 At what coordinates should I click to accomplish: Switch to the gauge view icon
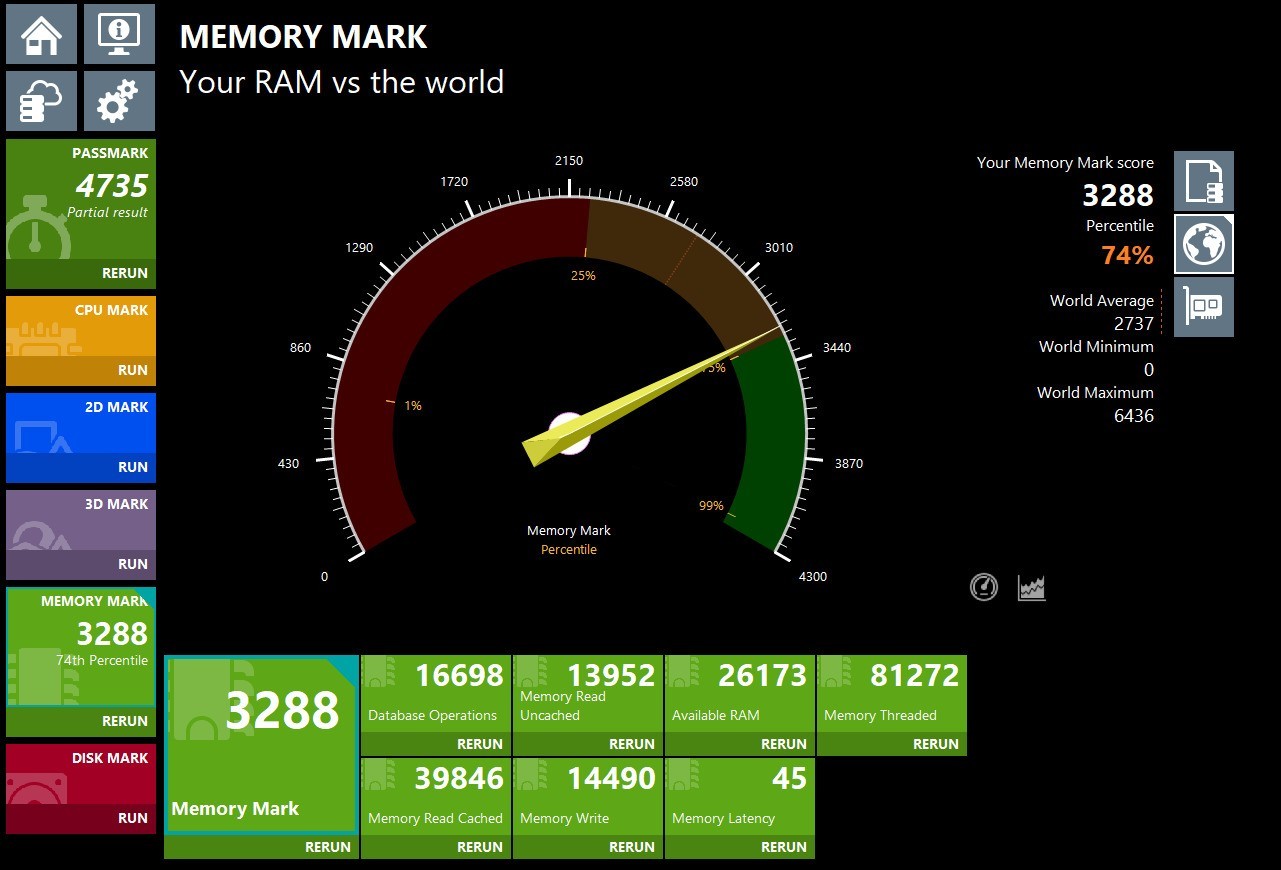pyautogui.click(x=984, y=587)
